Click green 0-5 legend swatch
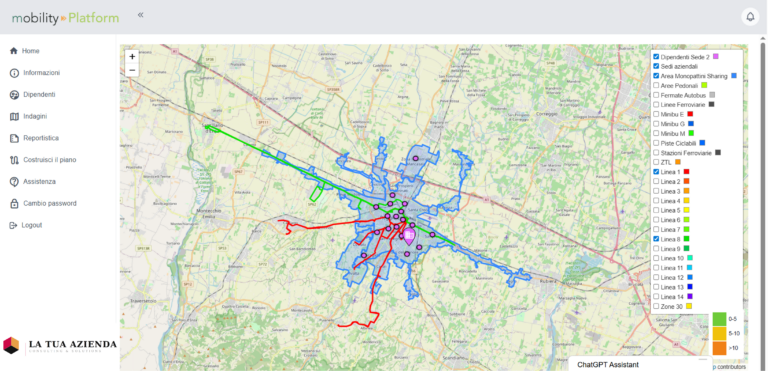This screenshot has width=768, height=371. tap(719, 319)
